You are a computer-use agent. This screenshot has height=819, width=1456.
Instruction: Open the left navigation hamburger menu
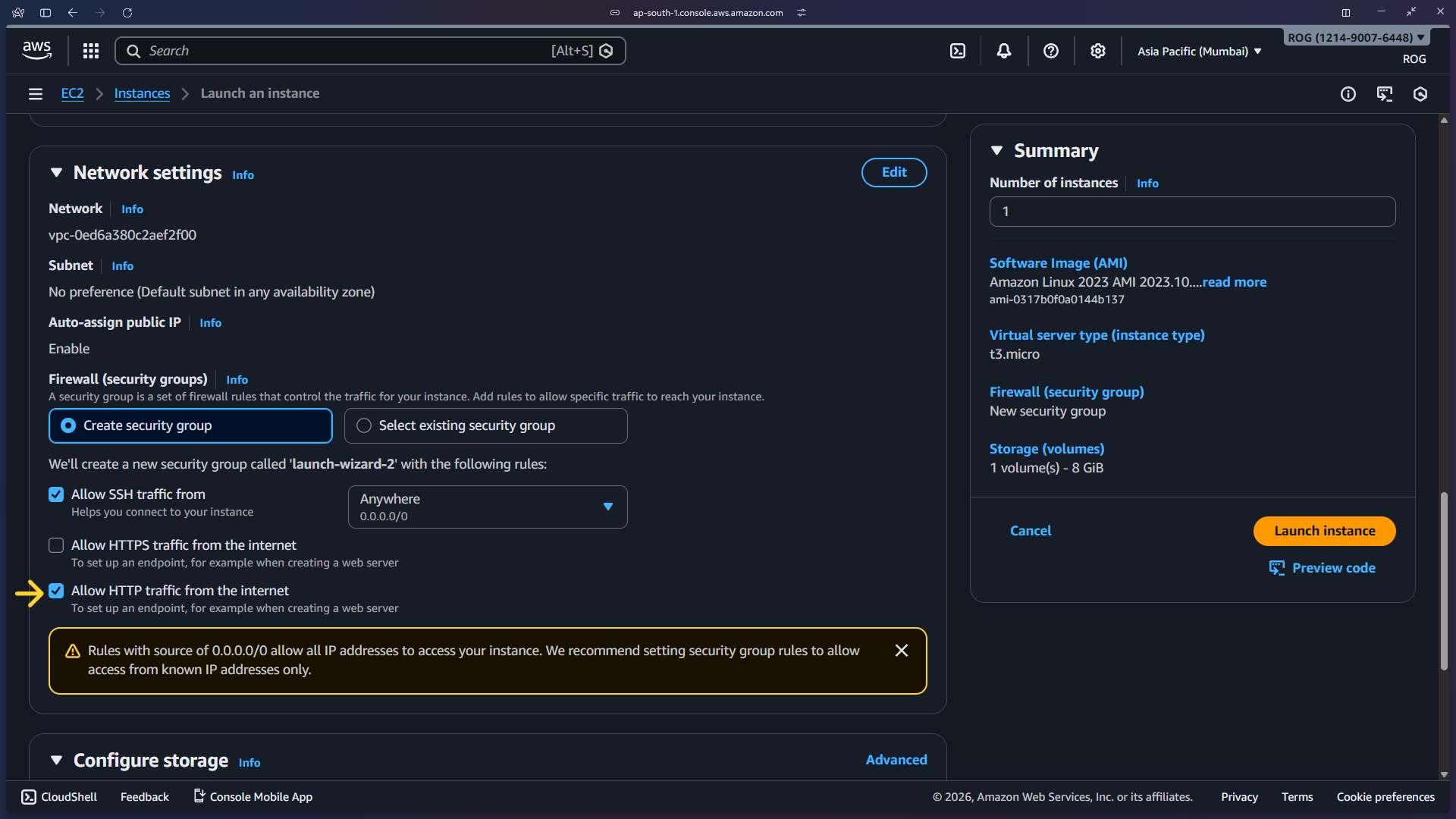tap(36, 93)
